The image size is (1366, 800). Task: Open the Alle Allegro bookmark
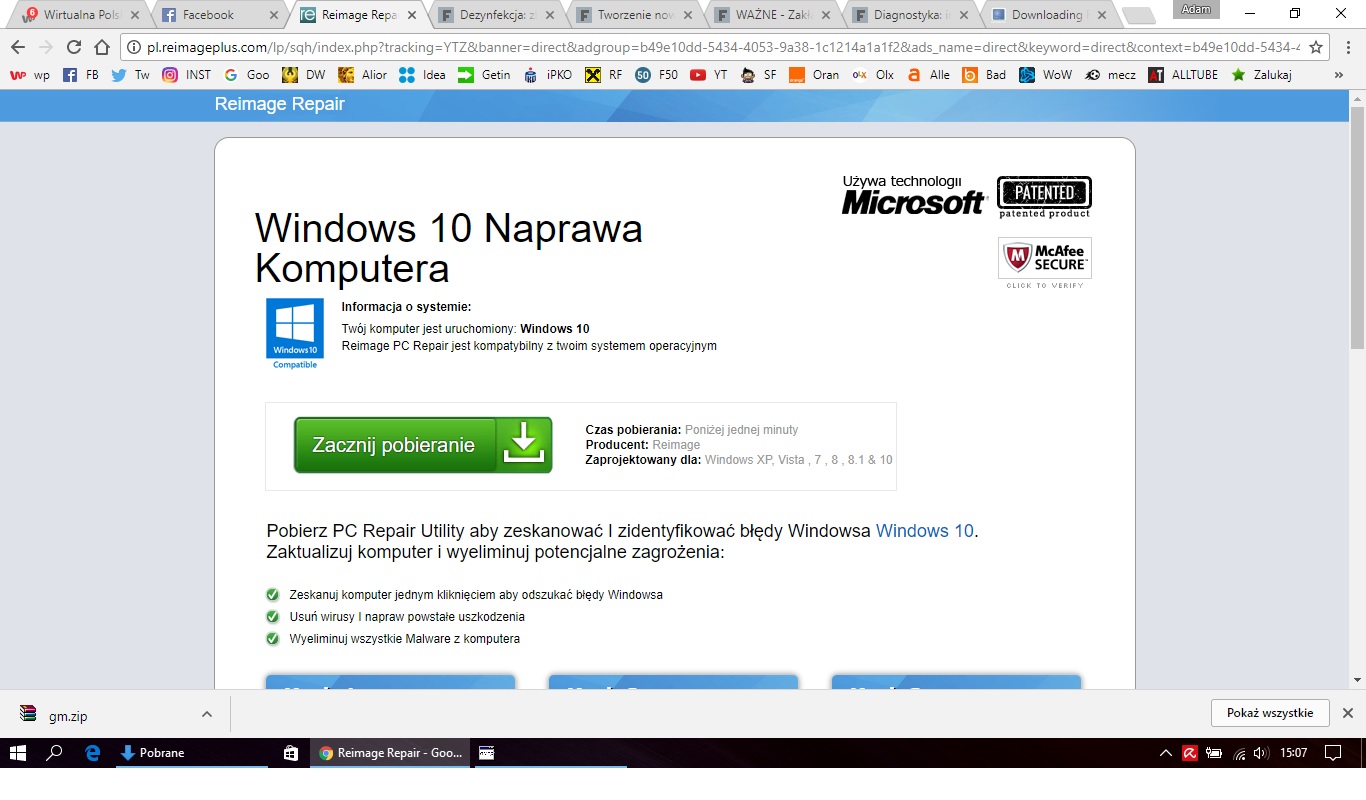coord(928,75)
